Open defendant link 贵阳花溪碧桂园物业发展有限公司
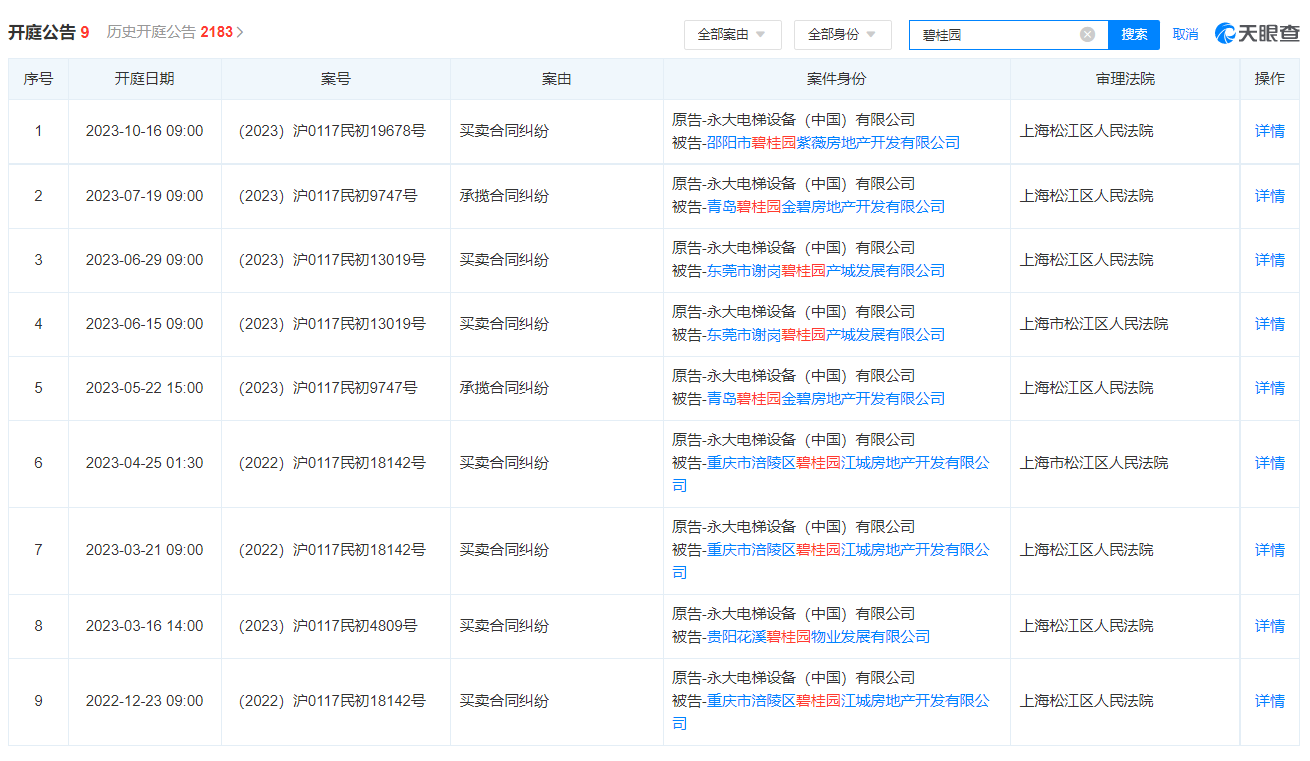 (818, 637)
